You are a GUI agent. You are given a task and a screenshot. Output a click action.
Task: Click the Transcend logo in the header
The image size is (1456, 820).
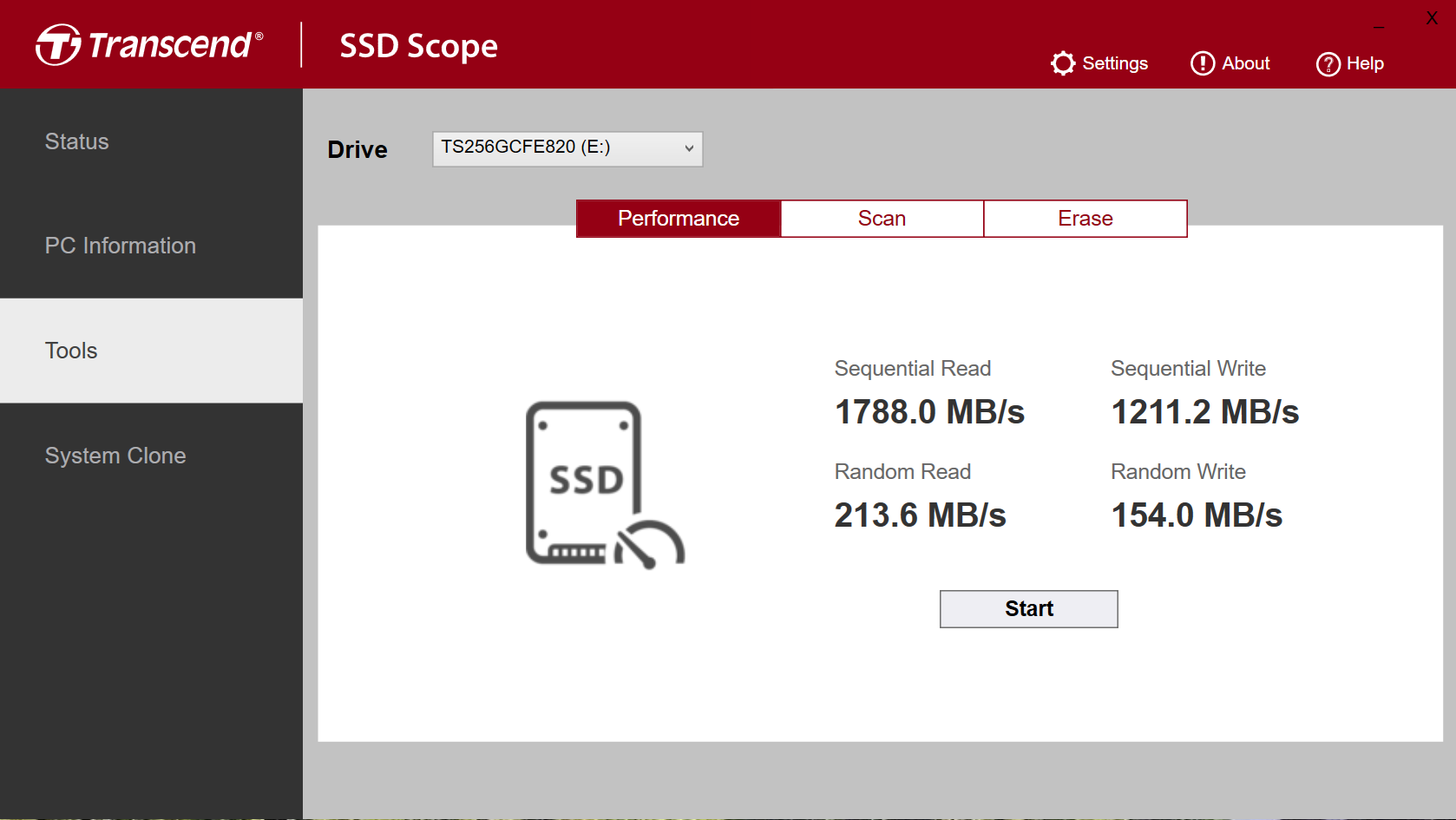pyautogui.click(x=149, y=45)
